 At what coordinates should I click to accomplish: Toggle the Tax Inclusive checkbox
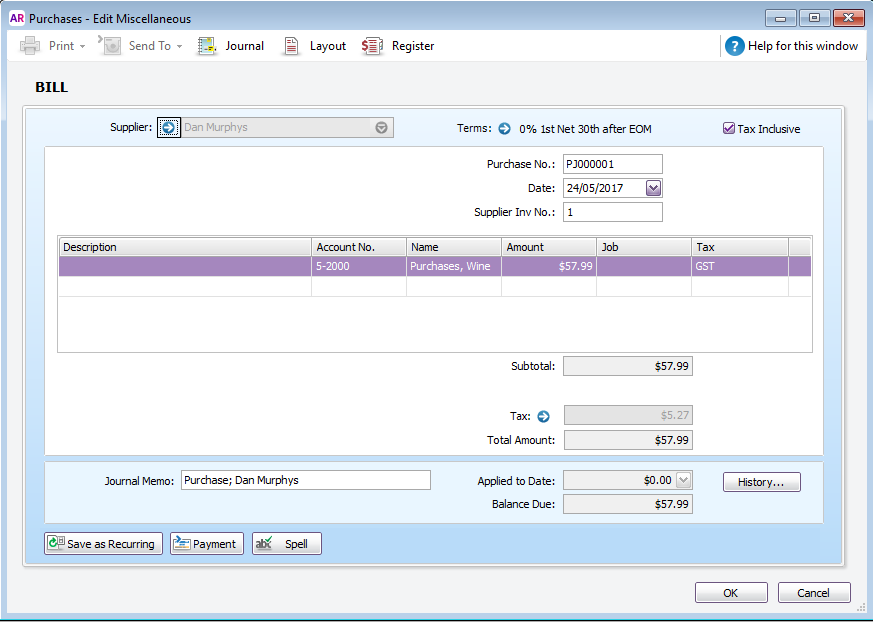coord(729,129)
